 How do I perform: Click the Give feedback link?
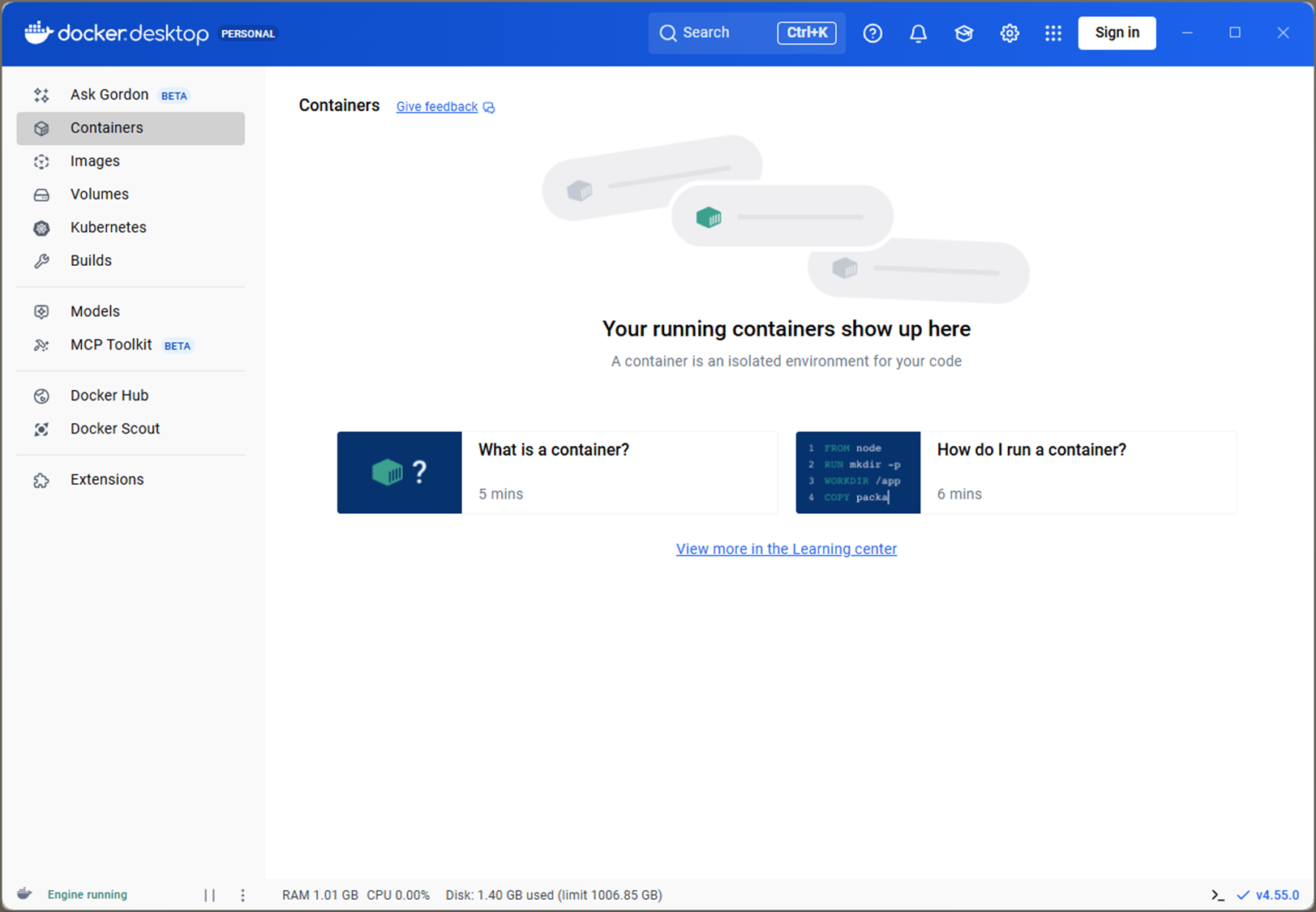click(437, 107)
